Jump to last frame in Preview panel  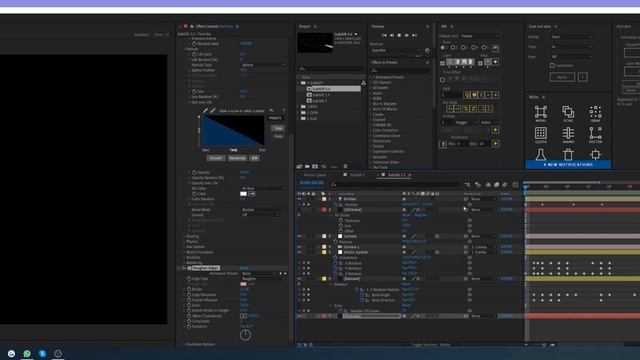click(x=414, y=36)
